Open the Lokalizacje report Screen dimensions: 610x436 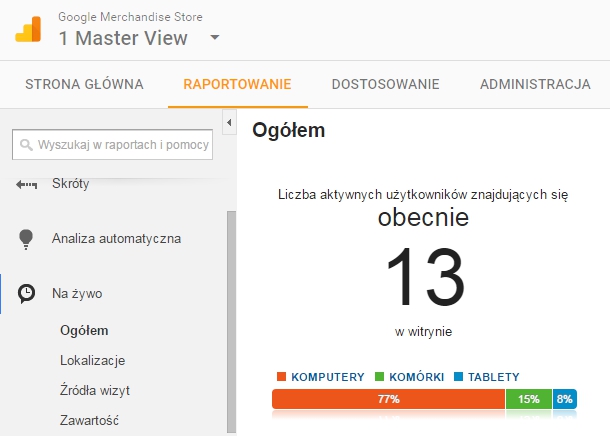(x=92, y=360)
